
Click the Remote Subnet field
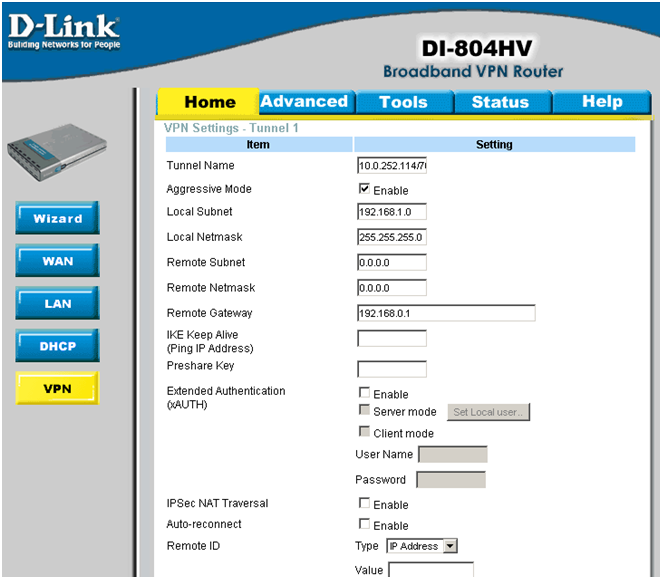392,262
